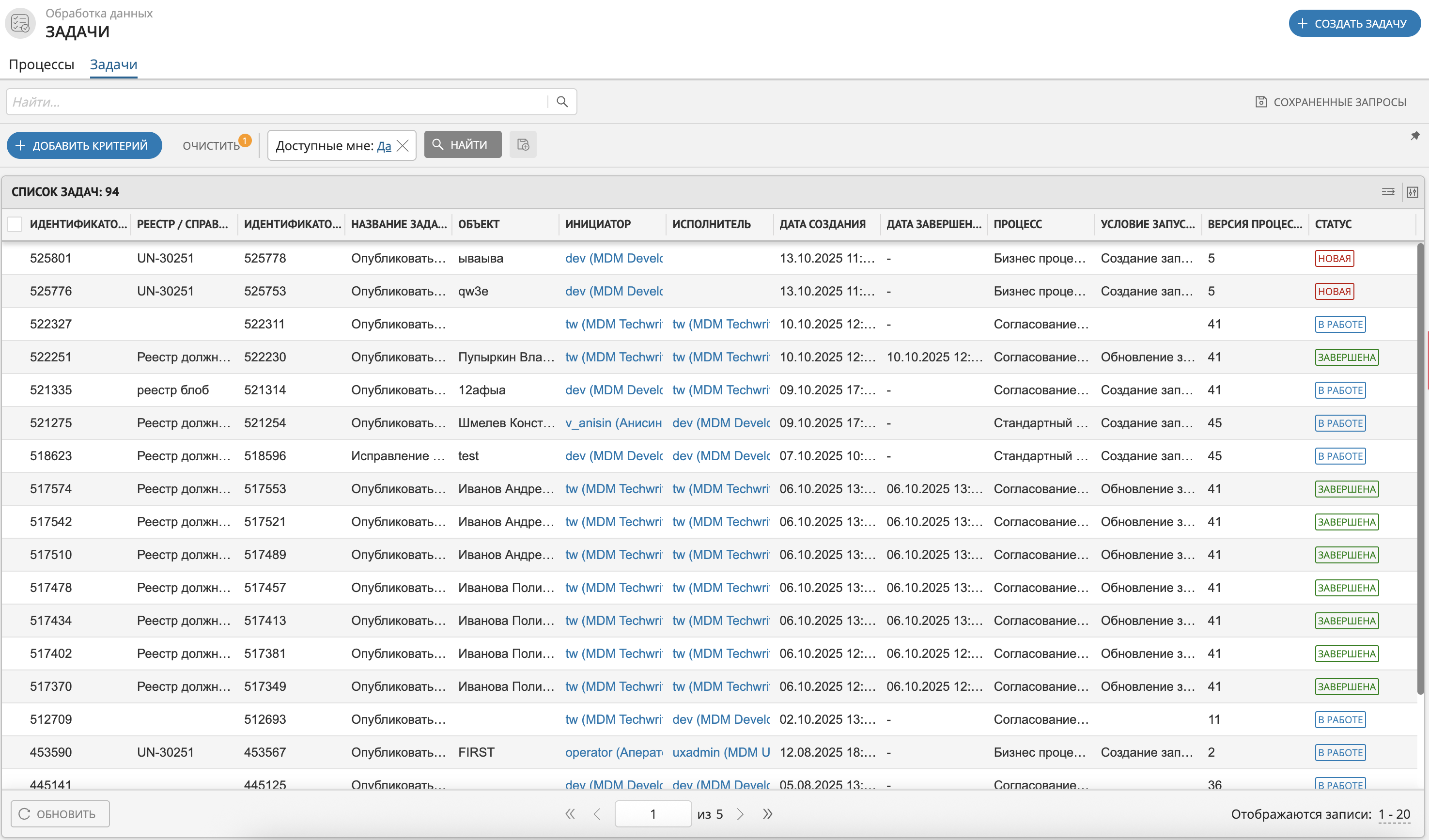Jump to last page double arrow
This screenshot has height=840, width=1429.
[767, 814]
